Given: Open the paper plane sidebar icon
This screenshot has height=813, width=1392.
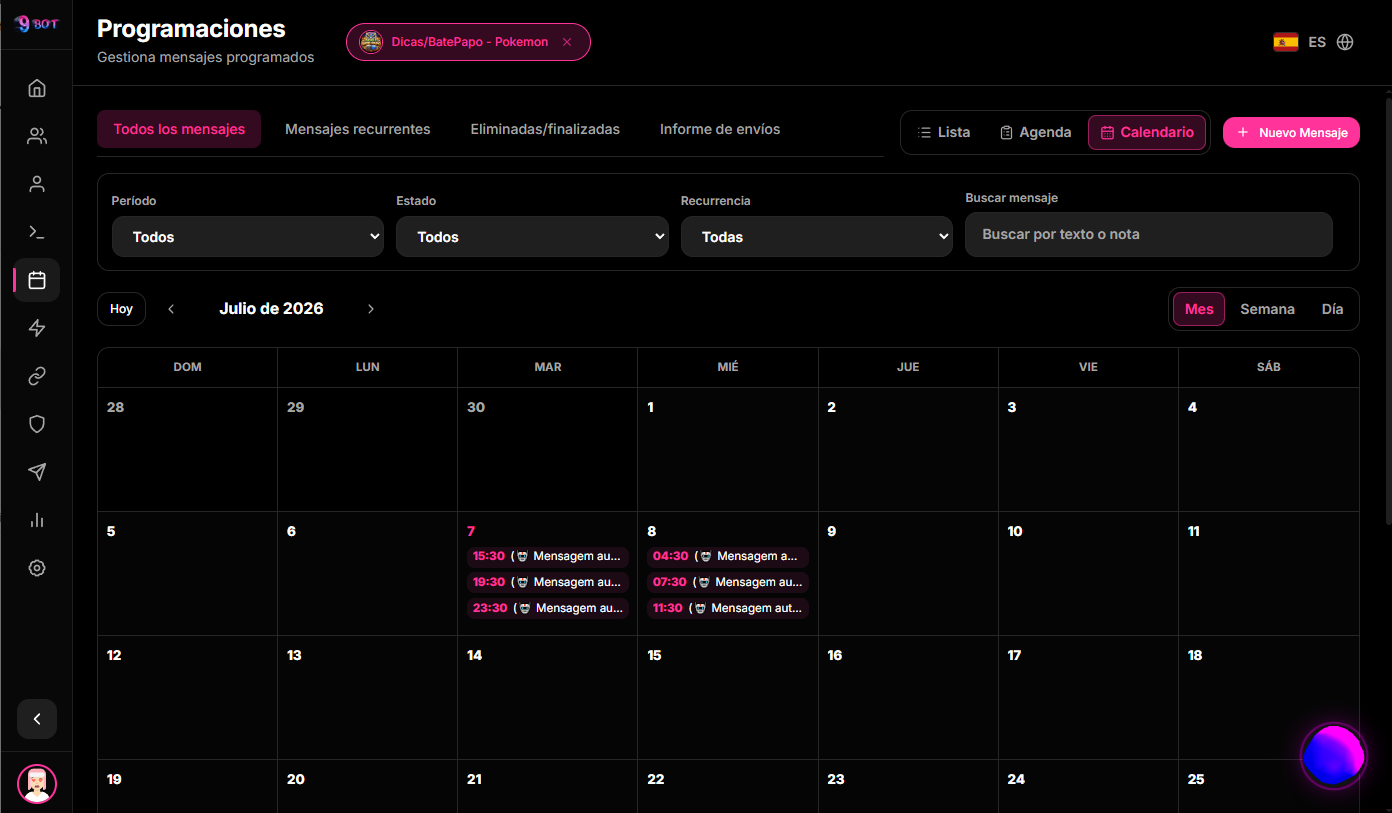Looking at the screenshot, I should pyautogui.click(x=37, y=472).
